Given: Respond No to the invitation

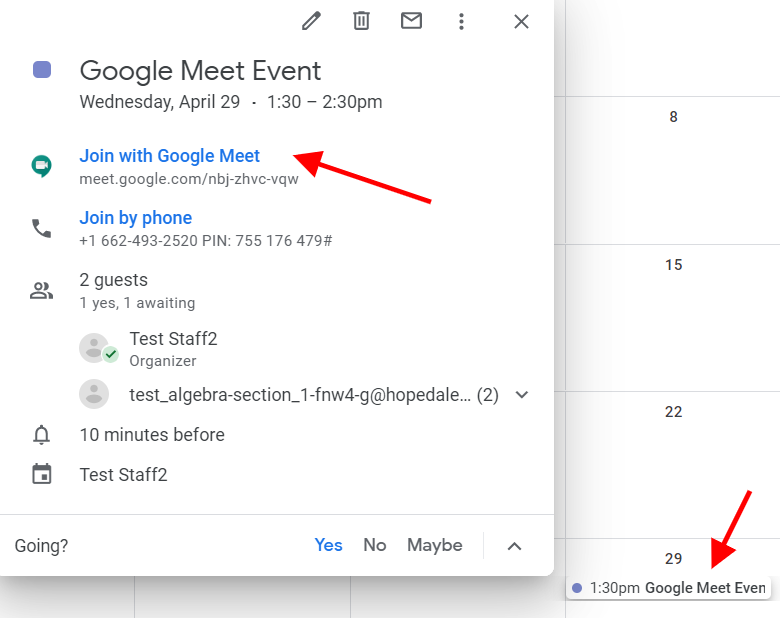Looking at the screenshot, I should pyautogui.click(x=375, y=545).
